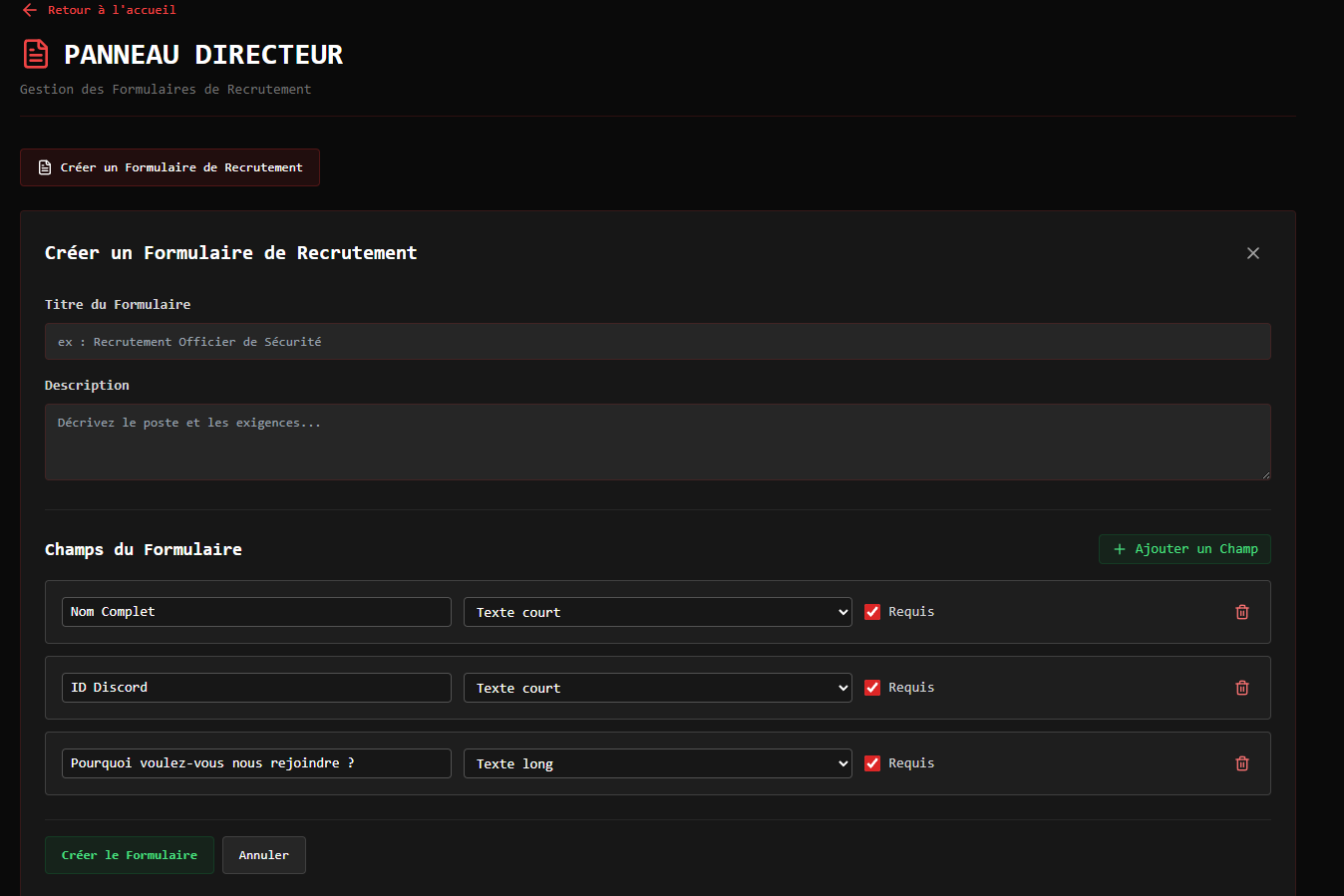
Task: Click the Annuler button
Action: pyautogui.click(x=263, y=855)
